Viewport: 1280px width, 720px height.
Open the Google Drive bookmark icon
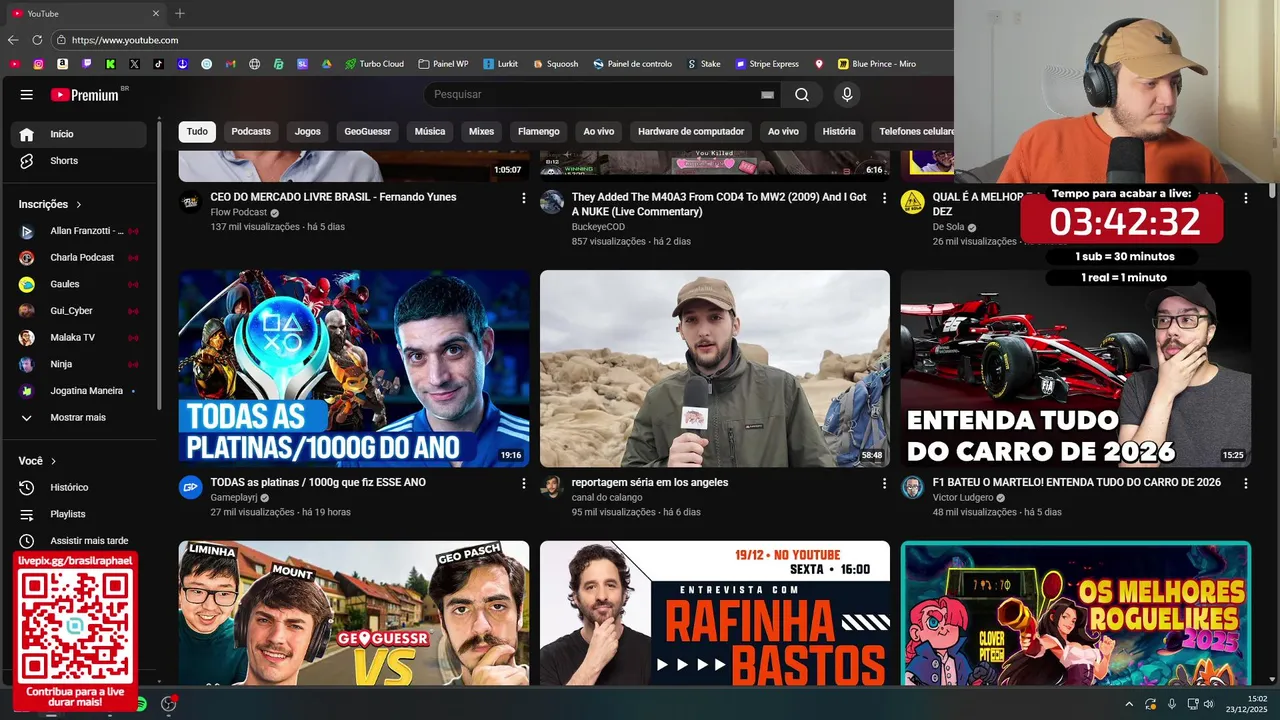(326, 64)
